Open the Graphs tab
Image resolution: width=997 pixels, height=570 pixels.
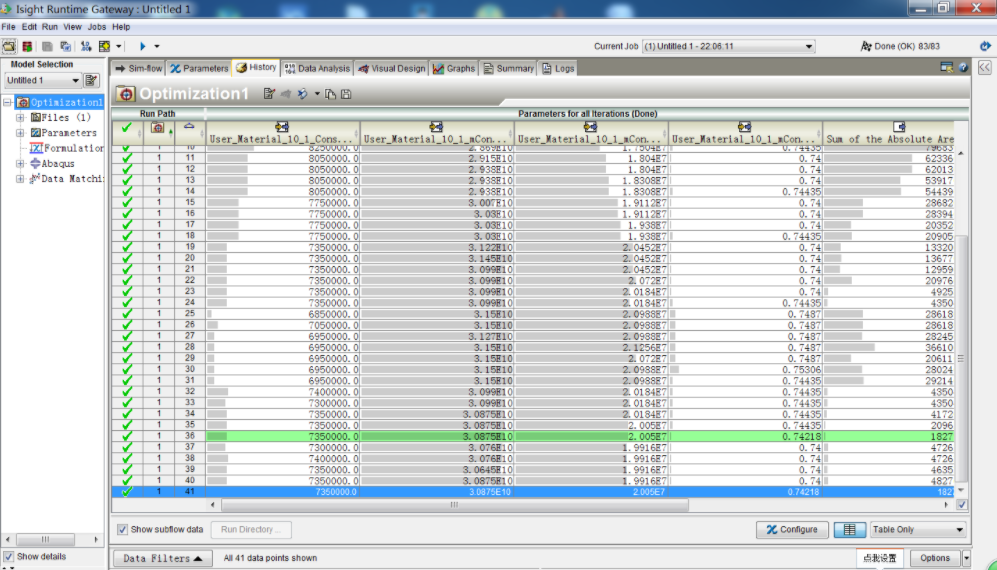(x=454, y=68)
